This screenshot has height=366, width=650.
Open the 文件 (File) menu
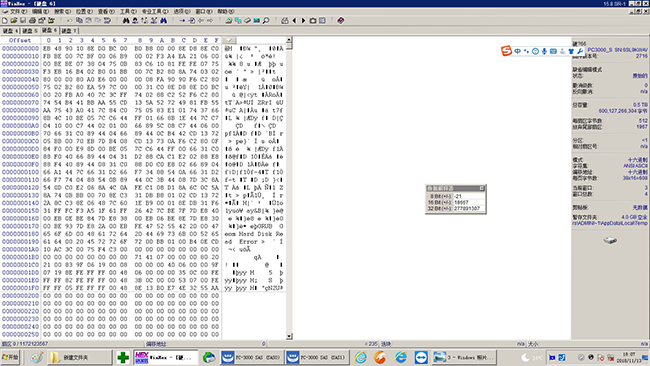pos(18,12)
